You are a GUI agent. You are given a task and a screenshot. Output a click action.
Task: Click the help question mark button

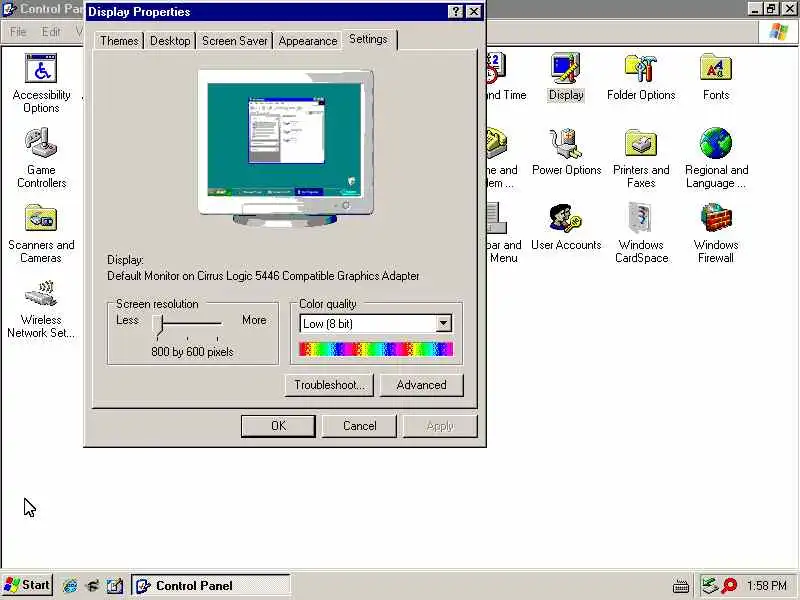coord(455,11)
